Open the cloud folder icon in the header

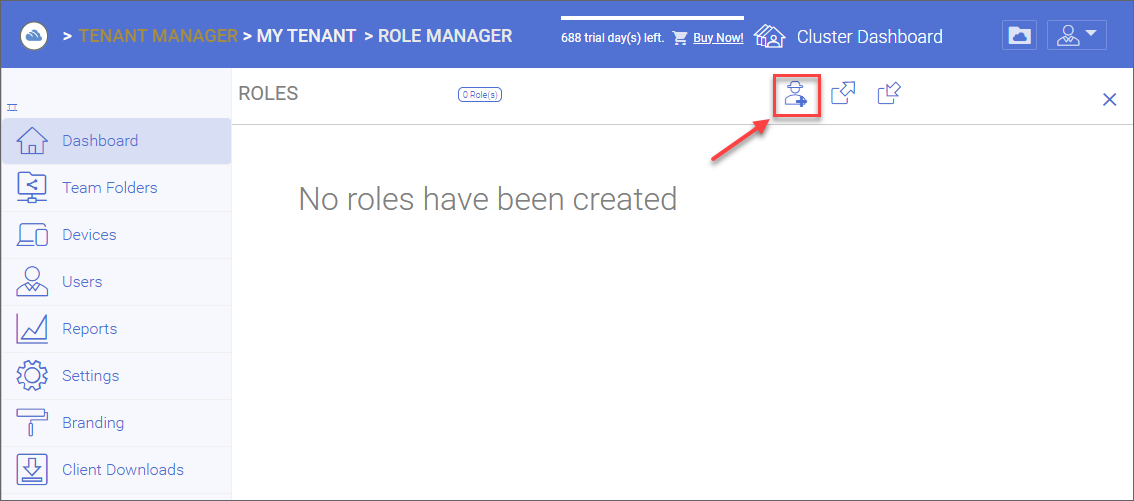pos(1020,35)
